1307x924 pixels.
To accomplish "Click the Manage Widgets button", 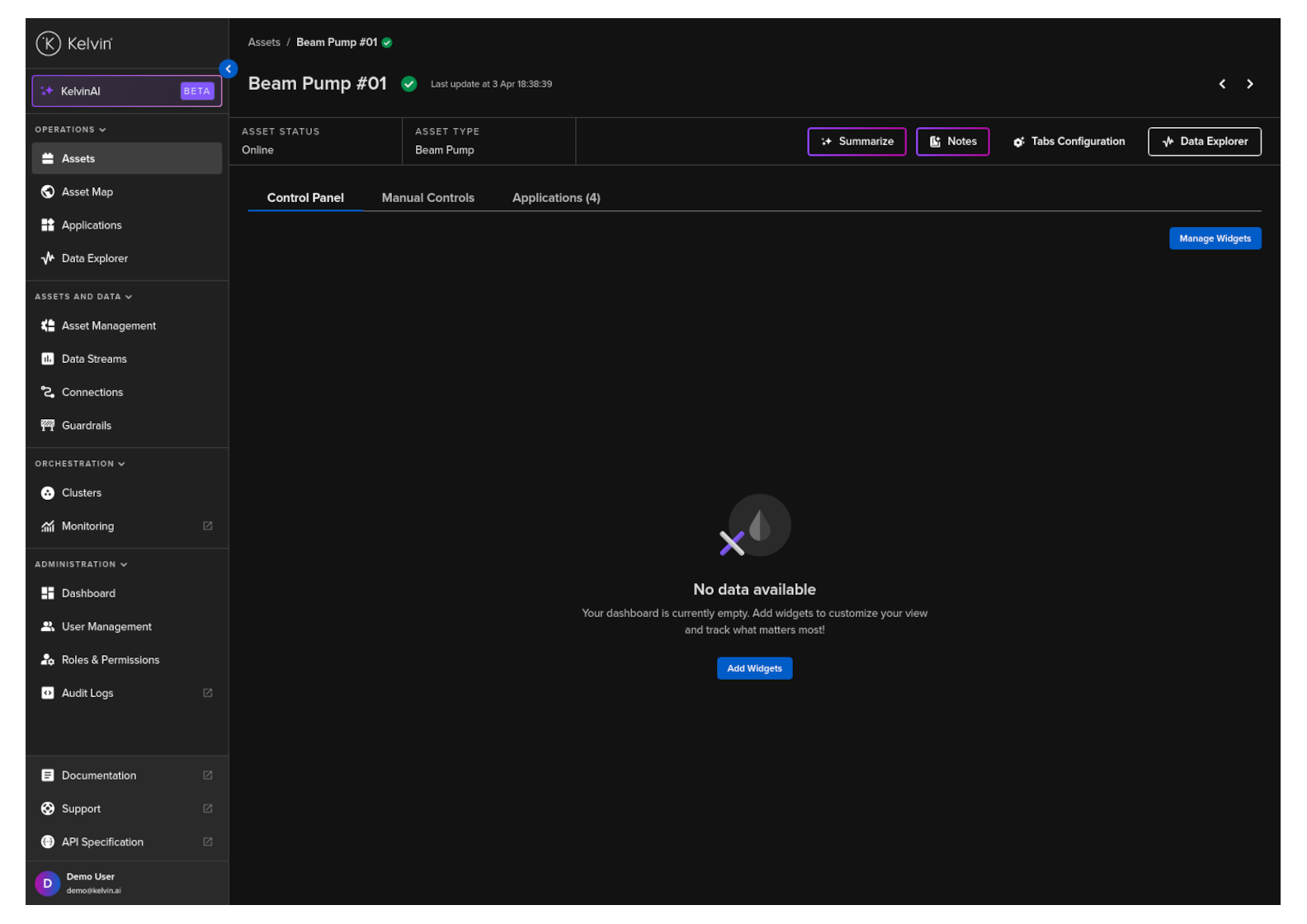I will click(1214, 238).
